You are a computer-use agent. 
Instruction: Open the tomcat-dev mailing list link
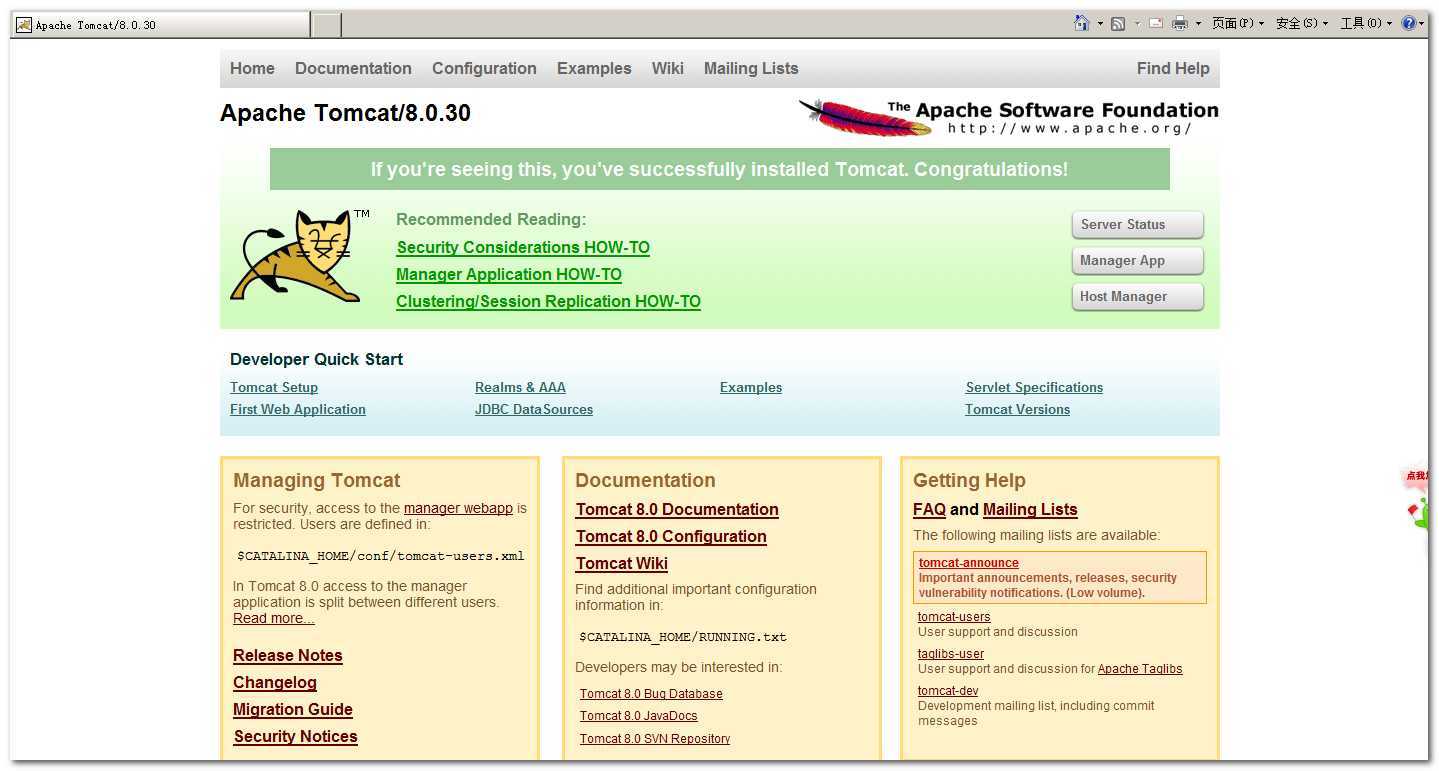pos(948,691)
